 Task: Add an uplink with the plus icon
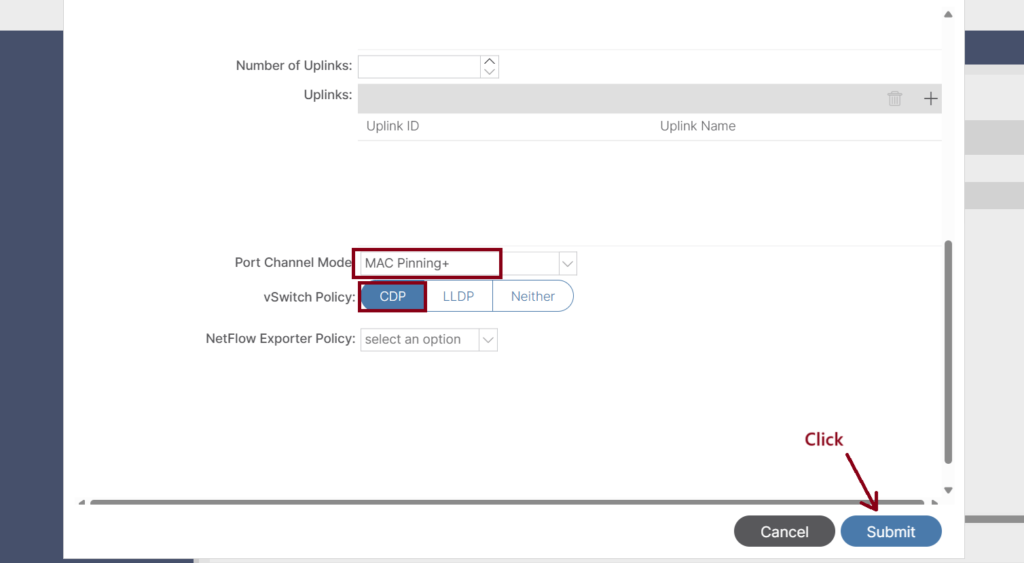pyautogui.click(x=931, y=99)
